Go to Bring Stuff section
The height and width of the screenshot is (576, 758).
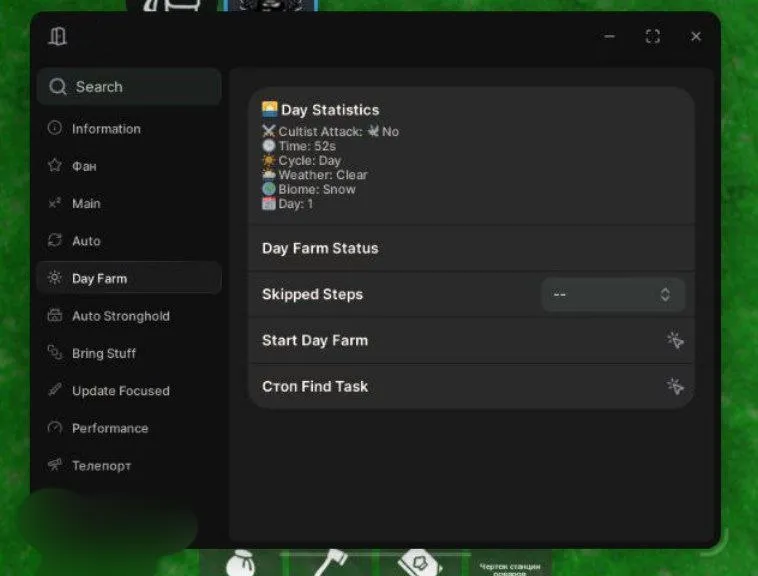point(103,353)
